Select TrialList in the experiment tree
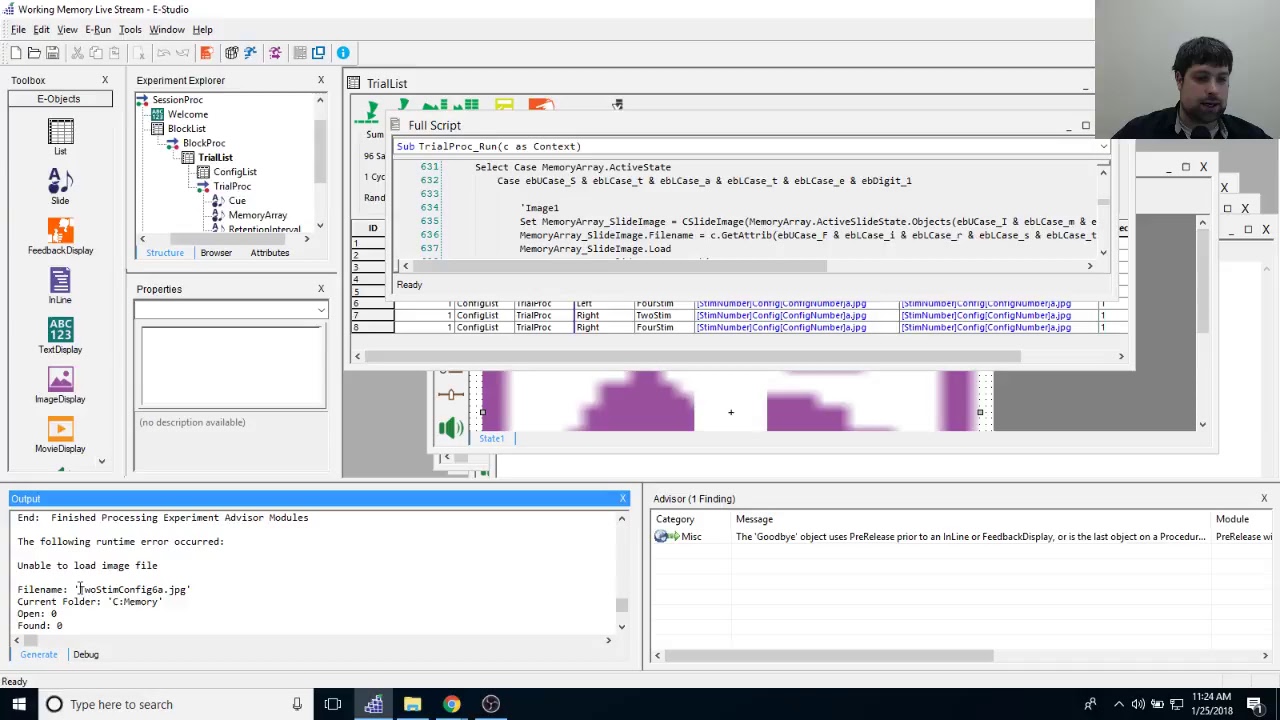The height and width of the screenshot is (720, 1280). [215, 157]
